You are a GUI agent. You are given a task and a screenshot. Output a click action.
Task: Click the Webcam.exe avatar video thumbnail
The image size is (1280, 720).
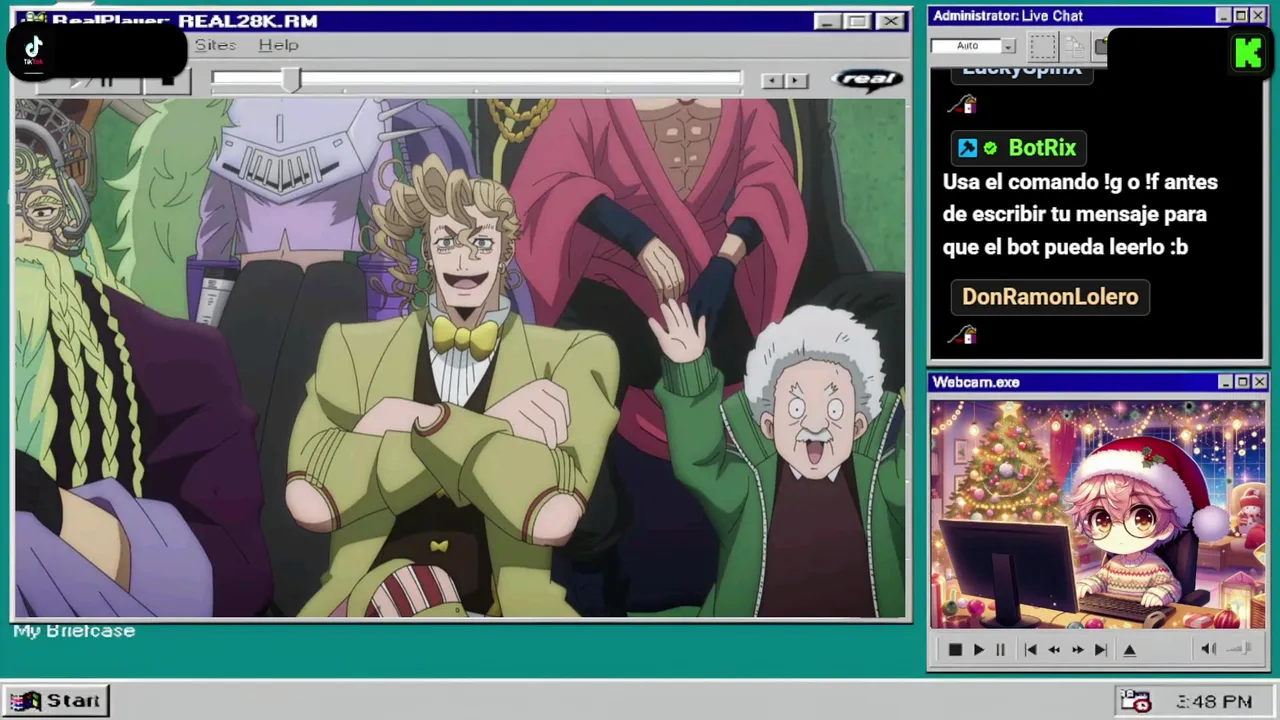[1097, 515]
